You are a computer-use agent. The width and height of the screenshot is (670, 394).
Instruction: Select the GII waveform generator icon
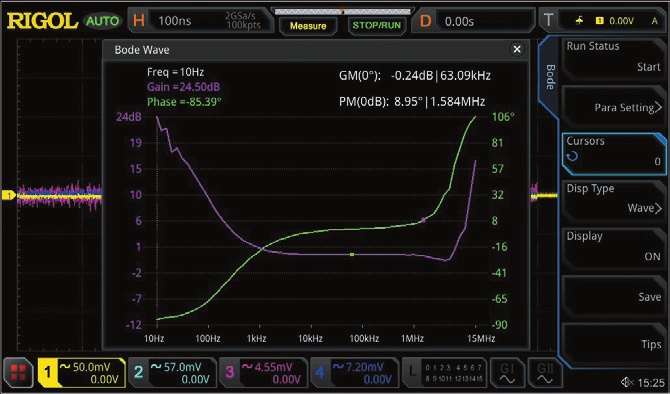pos(545,373)
